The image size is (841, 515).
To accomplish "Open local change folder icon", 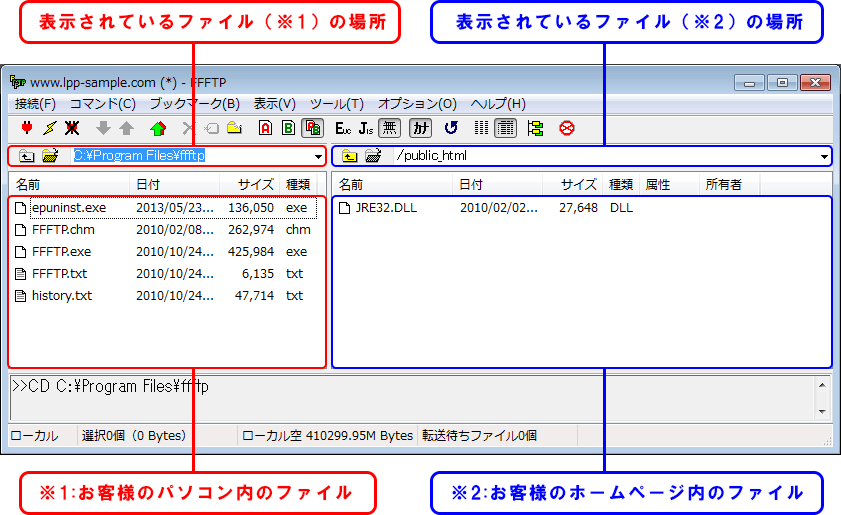I will click(50, 156).
